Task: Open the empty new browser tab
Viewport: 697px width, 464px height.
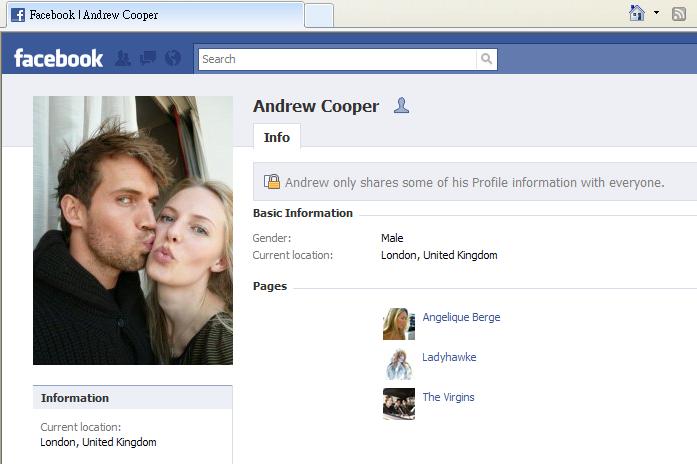Action: coord(319,16)
